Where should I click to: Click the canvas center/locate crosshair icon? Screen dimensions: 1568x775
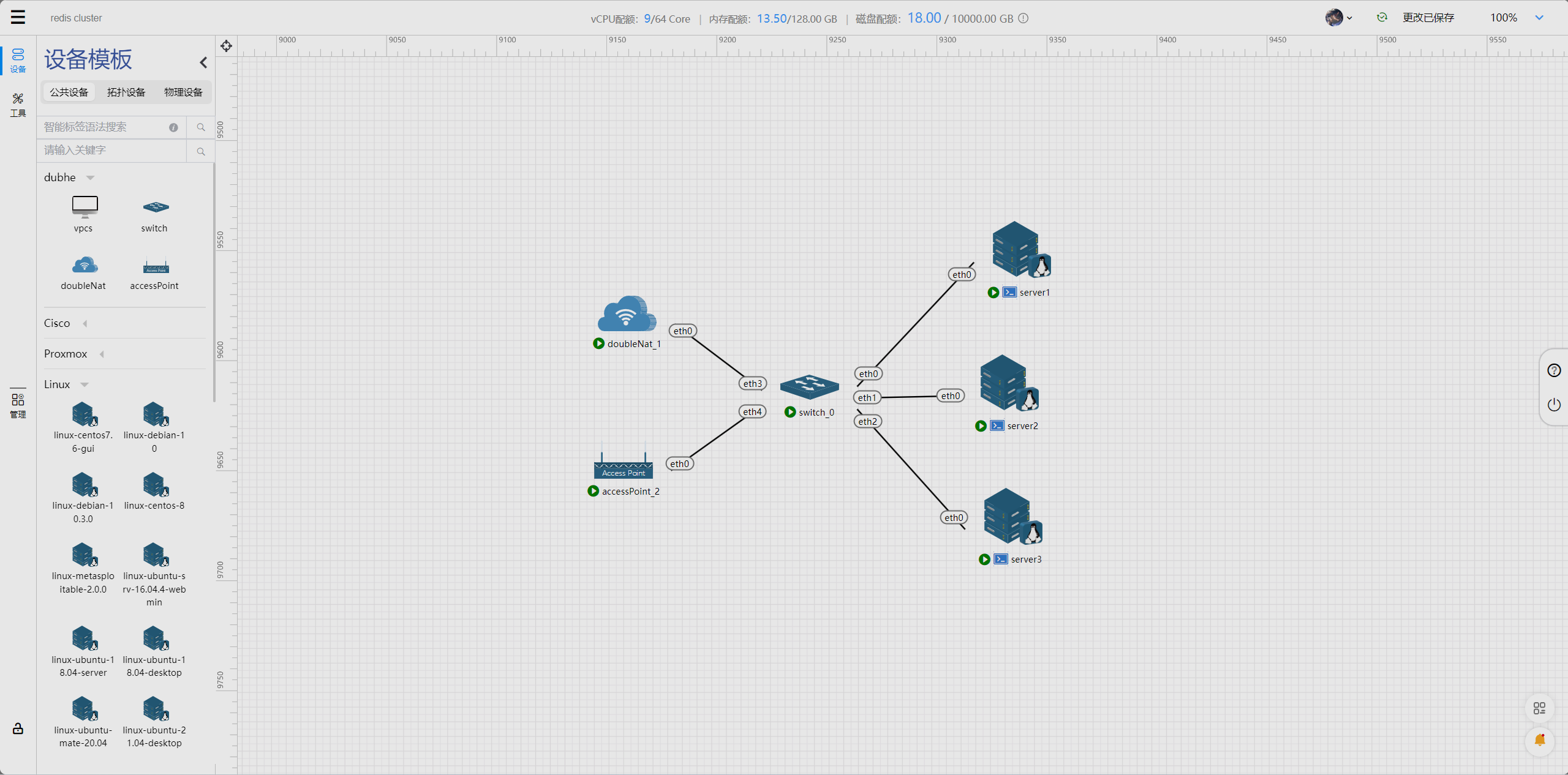coord(226,47)
